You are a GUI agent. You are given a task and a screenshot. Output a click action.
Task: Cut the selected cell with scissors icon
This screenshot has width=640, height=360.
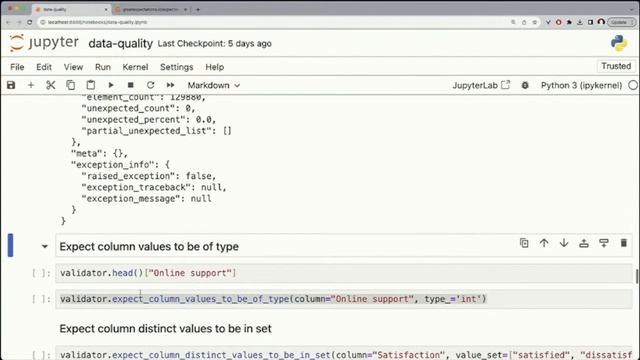51,85
